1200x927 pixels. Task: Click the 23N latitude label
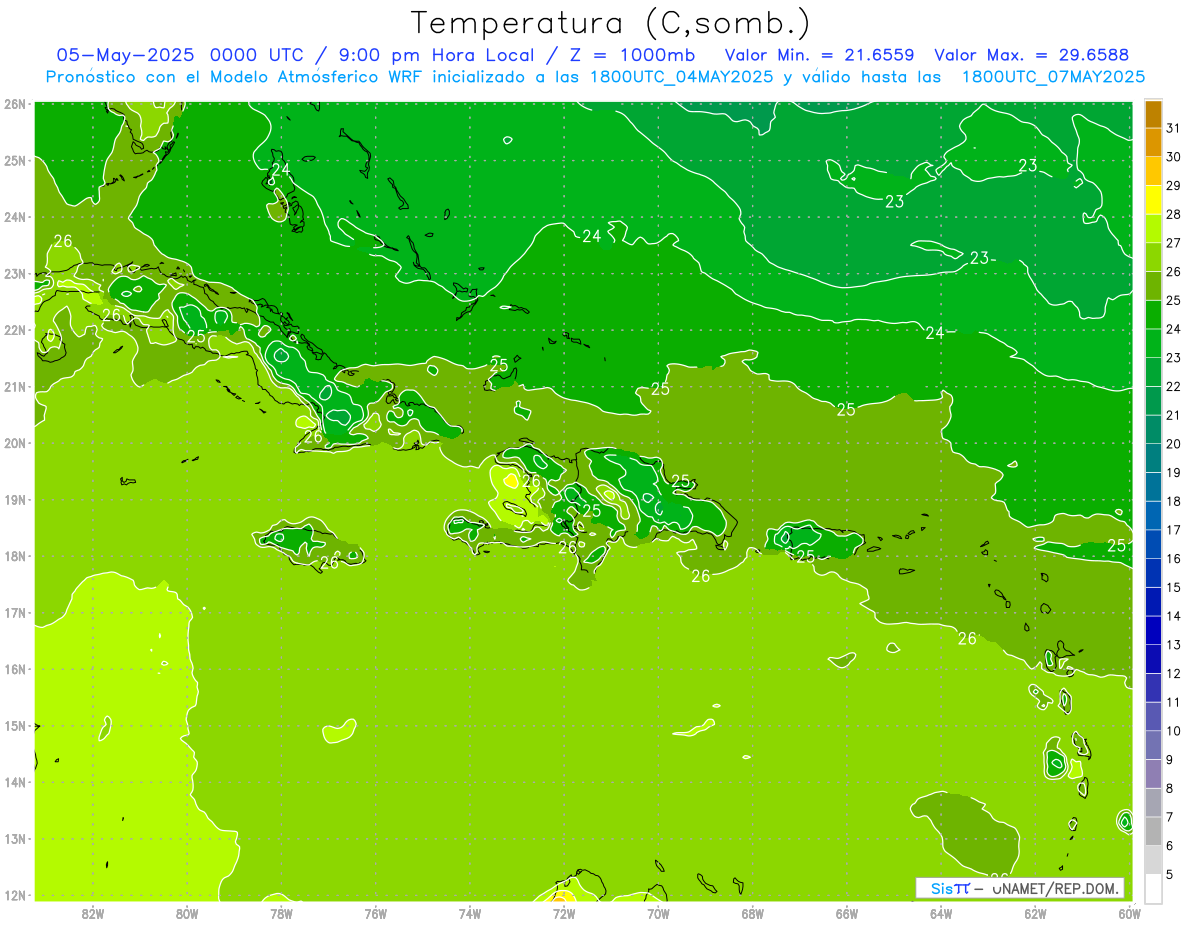[x=15, y=273]
